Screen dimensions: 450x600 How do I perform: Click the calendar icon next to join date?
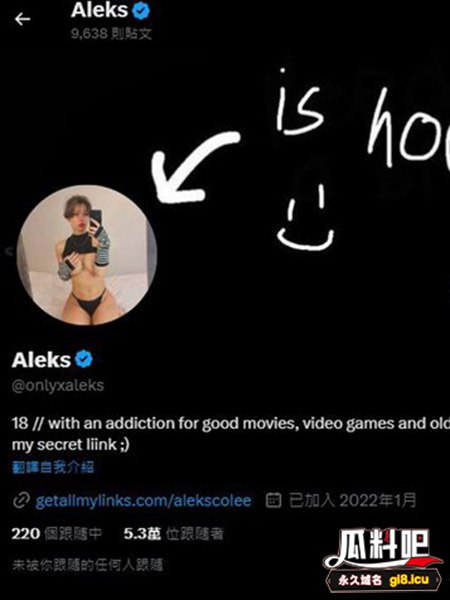coord(273,500)
